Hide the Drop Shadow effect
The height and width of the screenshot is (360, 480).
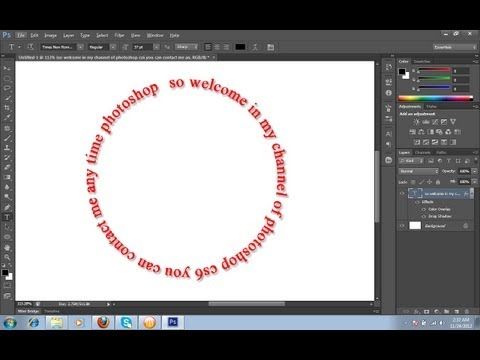coord(424,216)
